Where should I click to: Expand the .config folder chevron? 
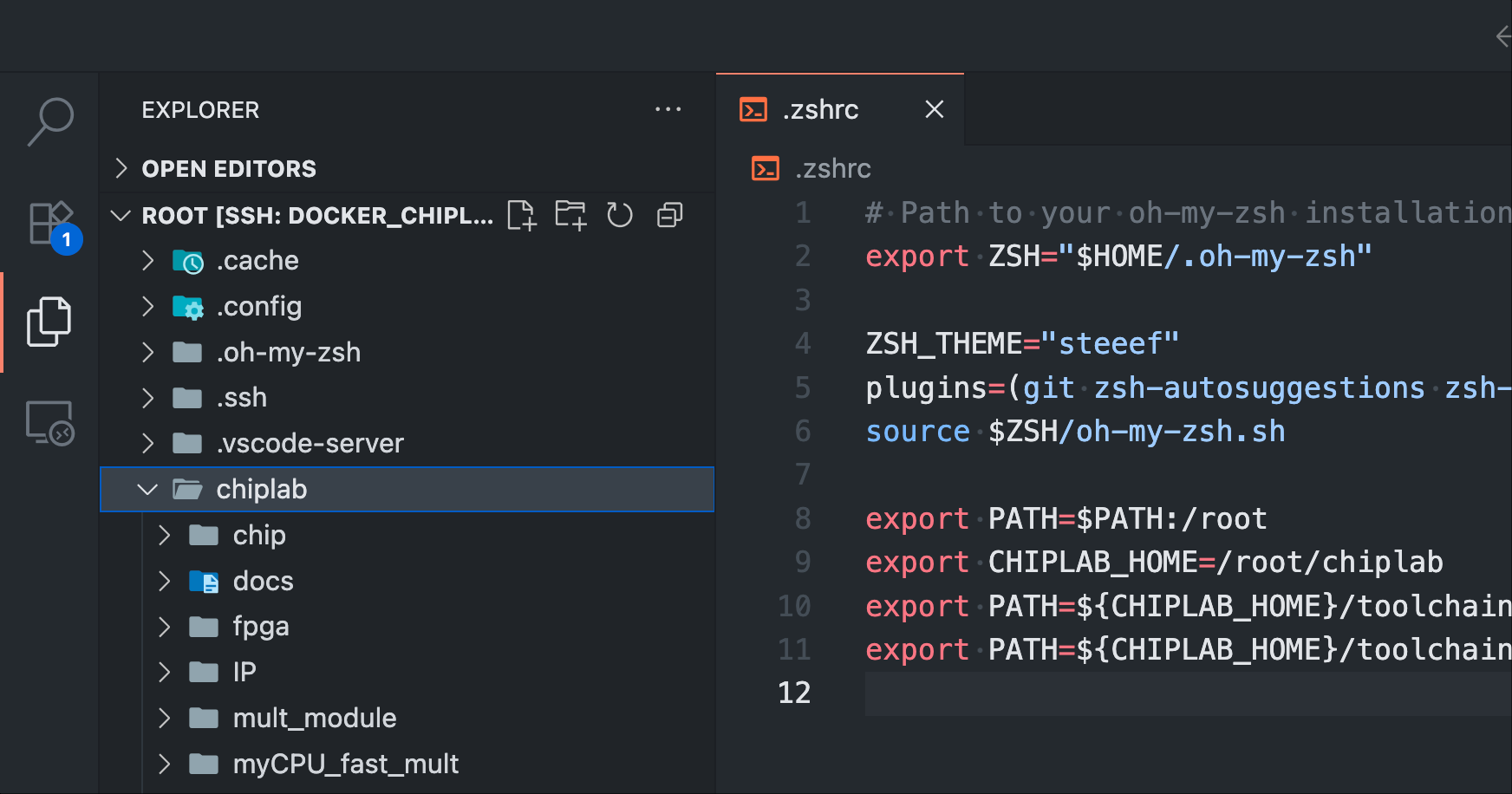(147, 306)
